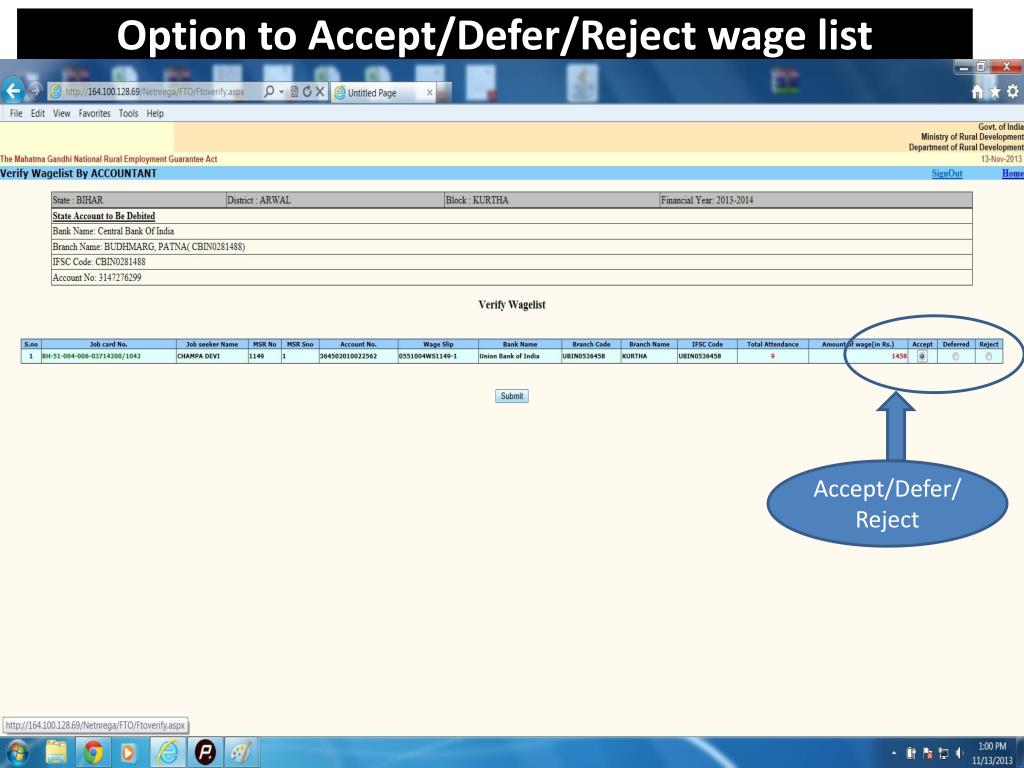Viewport: 1024px width, 768px height.
Task: Expand the address bar search dropdown arrow
Action: 281,92
